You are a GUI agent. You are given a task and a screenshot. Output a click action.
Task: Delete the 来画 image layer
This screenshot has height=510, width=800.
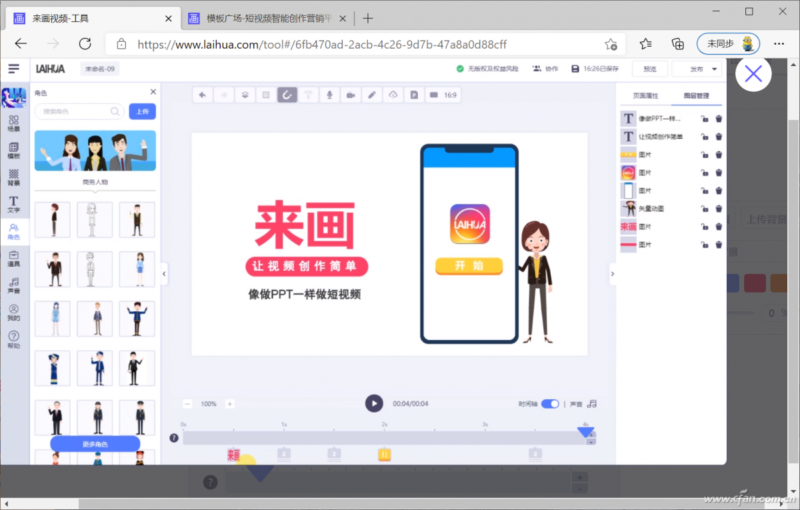pyautogui.click(x=719, y=226)
